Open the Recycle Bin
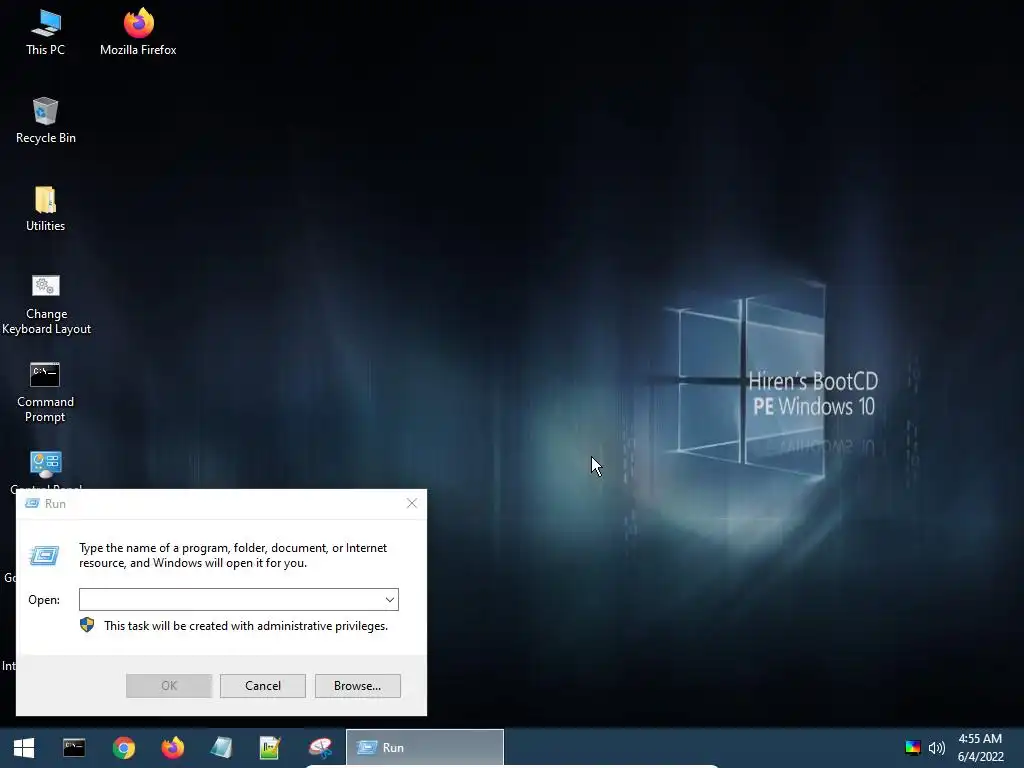Screen dimensions: 1024x768 pyautogui.click(x=46, y=120)
